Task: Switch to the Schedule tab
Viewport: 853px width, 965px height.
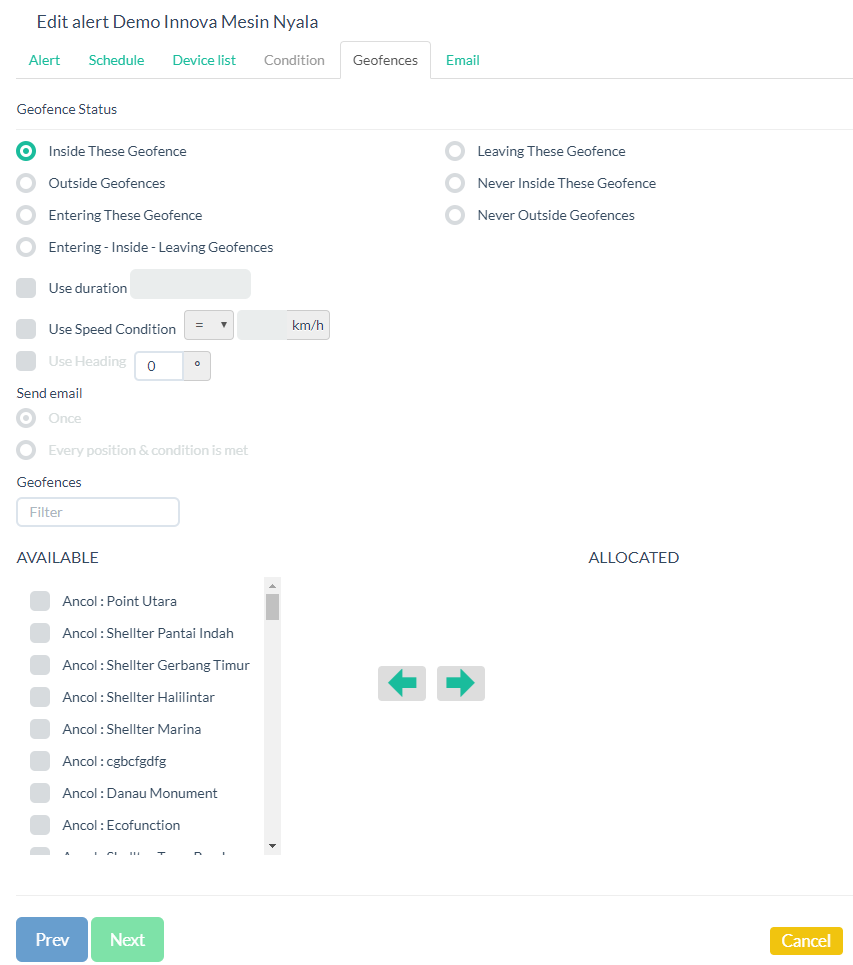Action: pyautogui.click(x=116, y=60)
